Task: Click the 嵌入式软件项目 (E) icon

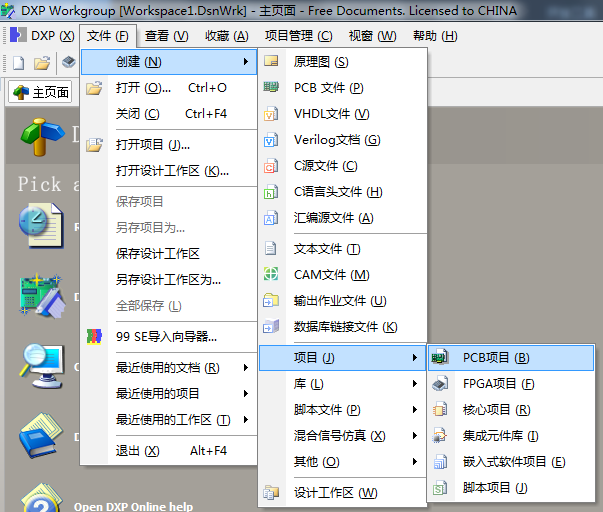Action: tap(440, 461)
